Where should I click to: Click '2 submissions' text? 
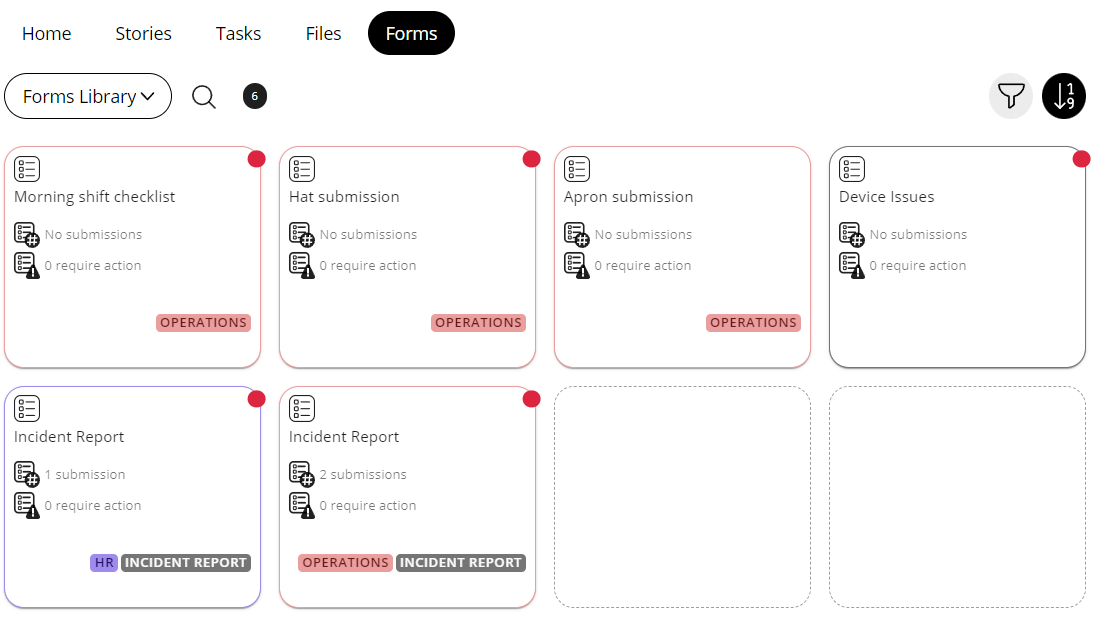363,475
